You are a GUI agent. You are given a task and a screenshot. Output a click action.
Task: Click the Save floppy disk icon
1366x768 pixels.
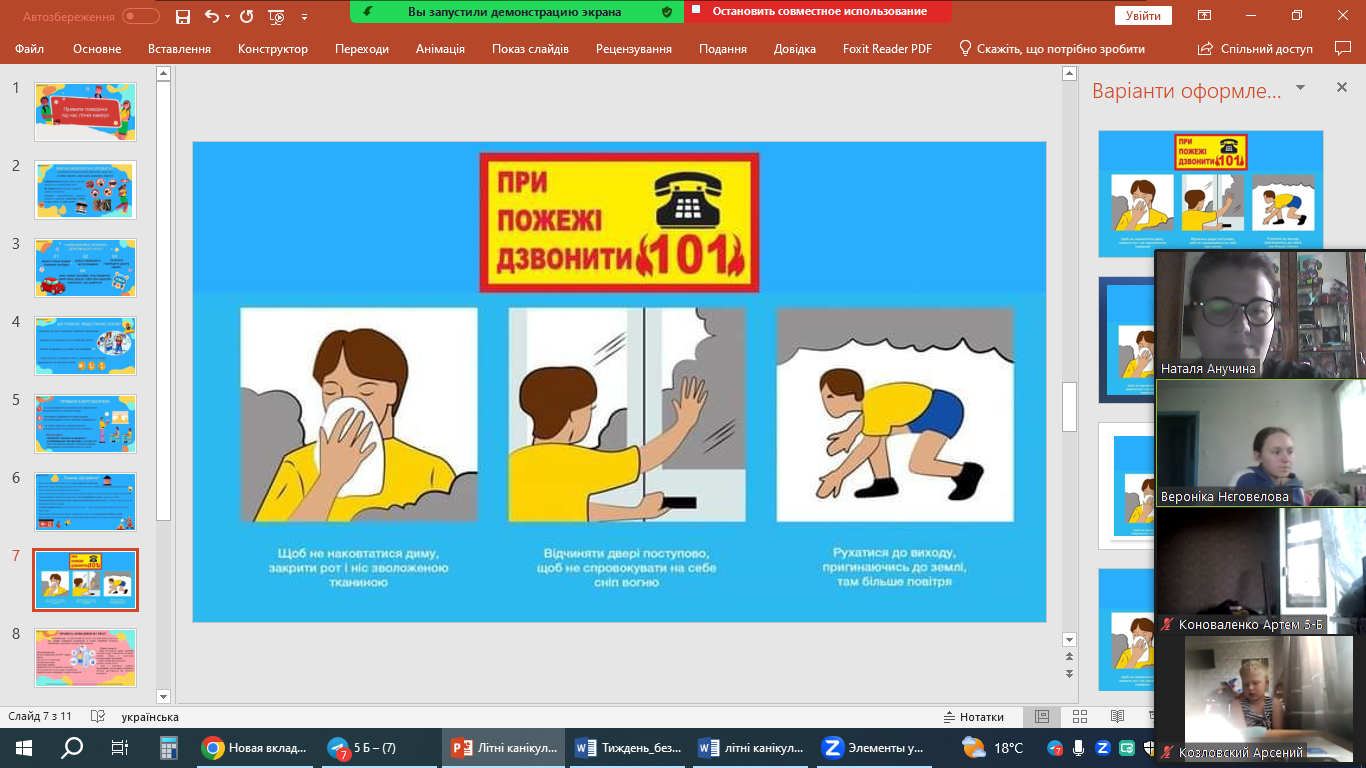tap(182, 16)
